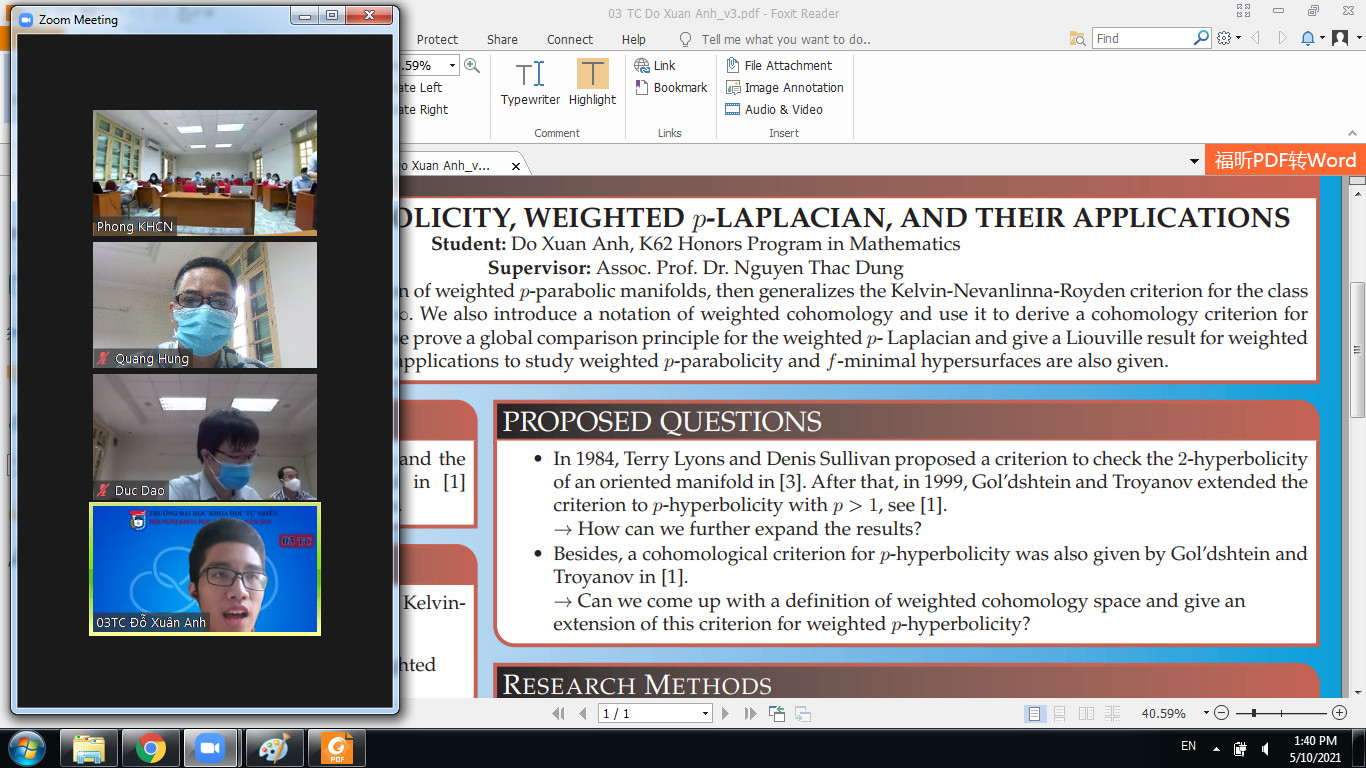The image size is (1366, 768).
Task: Open the notification bell icon
Action: (1308, 38)
